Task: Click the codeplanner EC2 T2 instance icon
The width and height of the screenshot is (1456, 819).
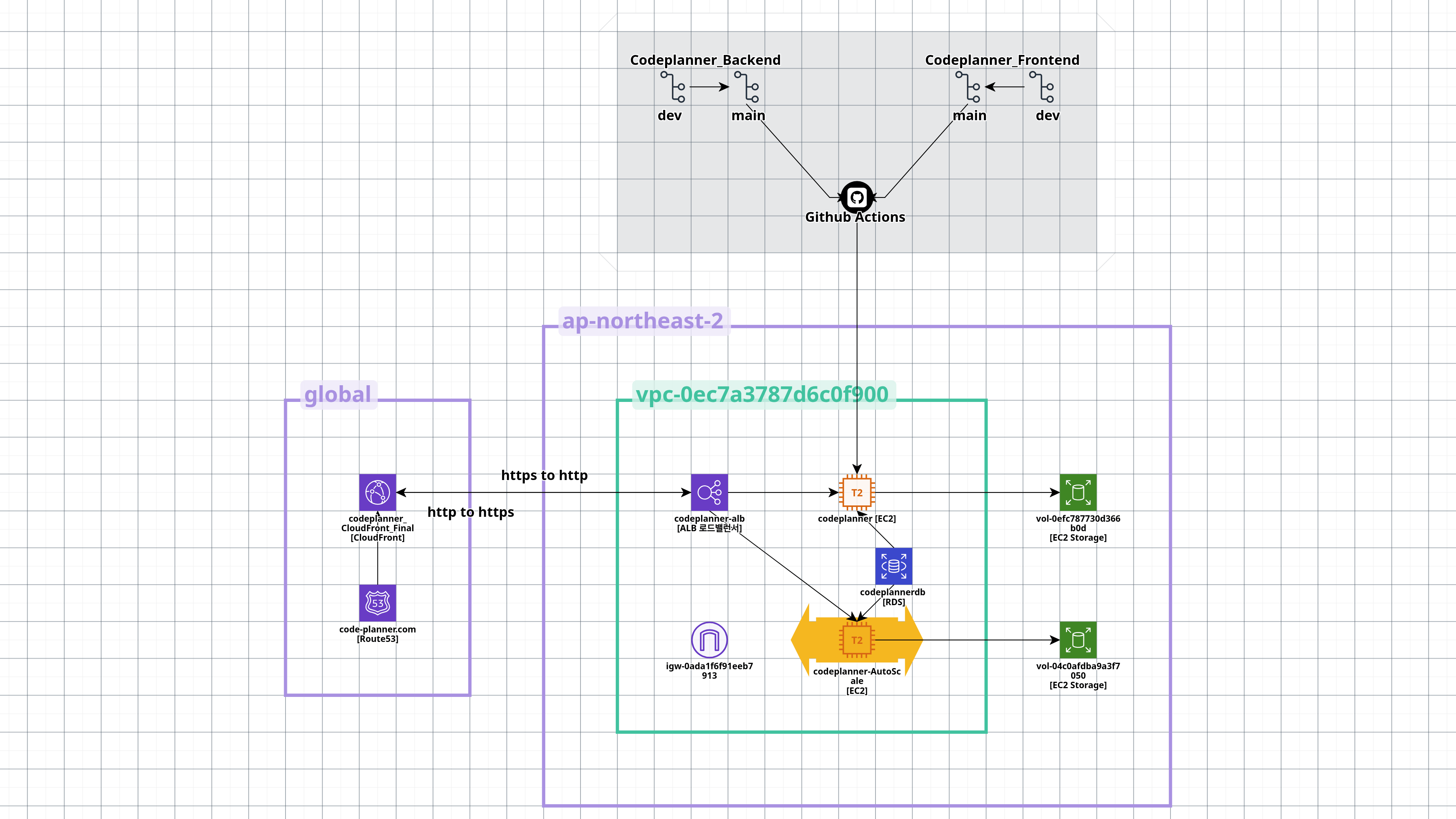Action: [857, 492]
